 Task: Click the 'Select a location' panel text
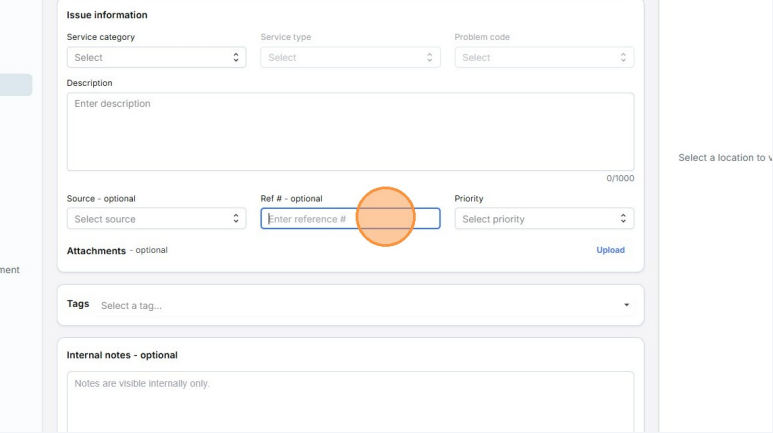point(724,158)
